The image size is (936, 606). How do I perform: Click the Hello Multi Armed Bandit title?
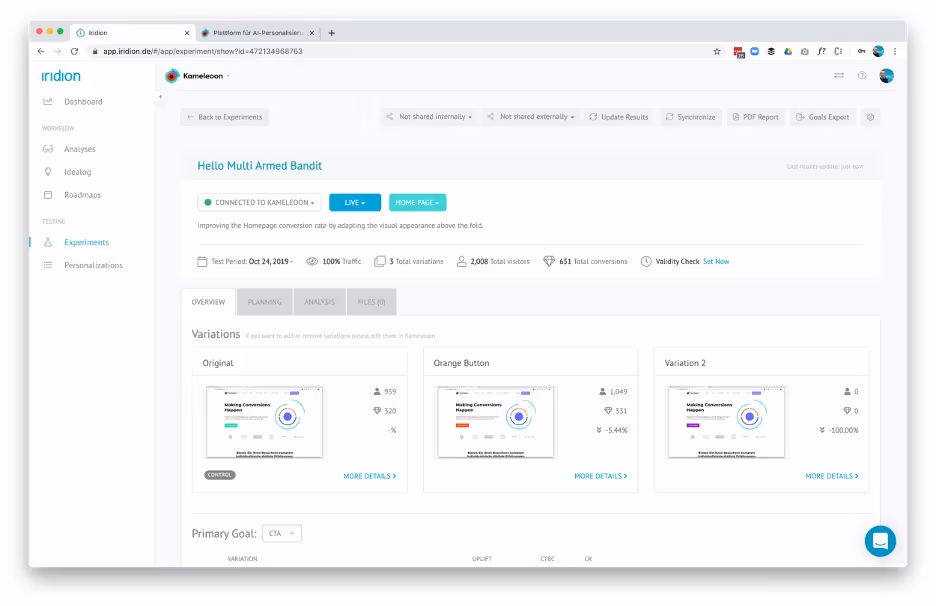[260, 166]
